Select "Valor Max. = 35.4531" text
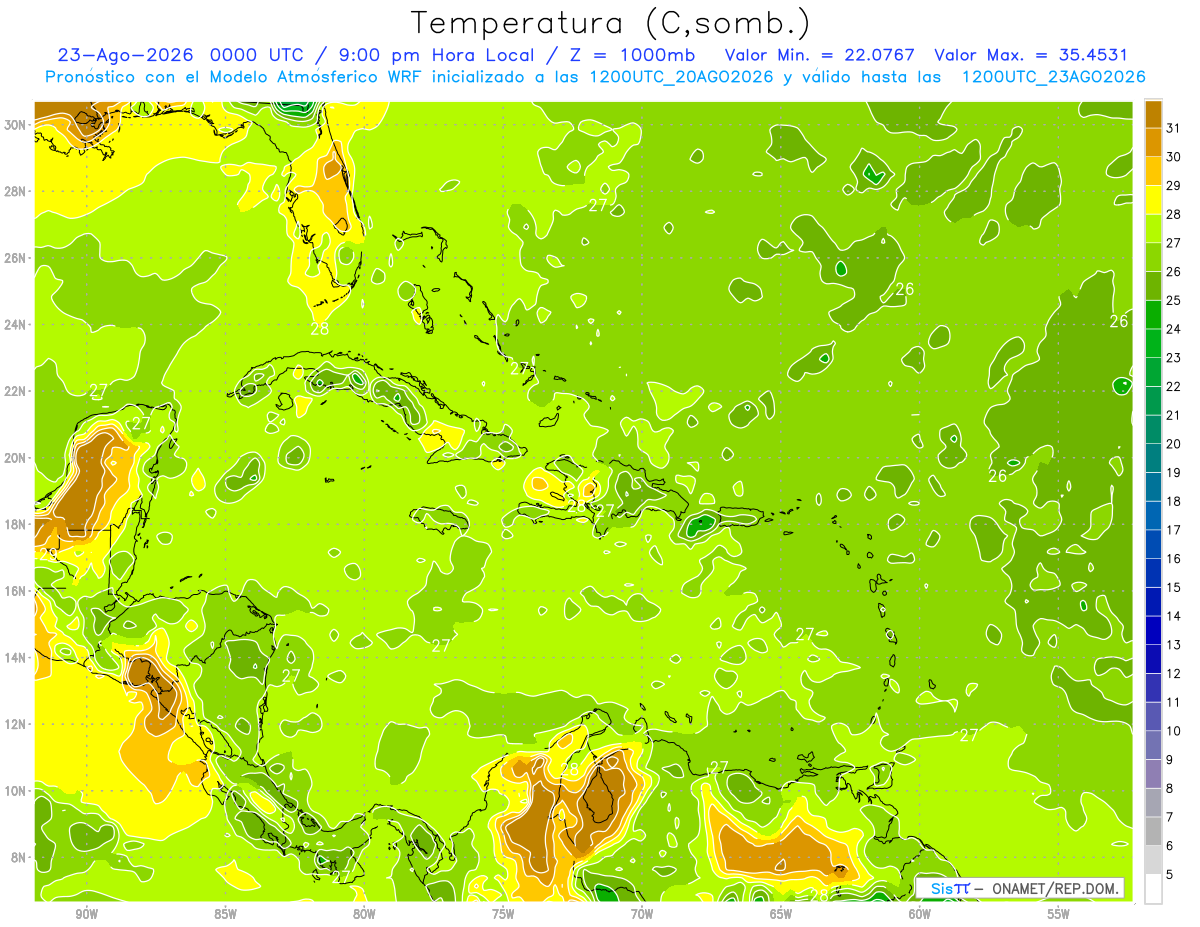Image resolution: width=1200 pixels, height=927 pixels. (x=1031, y=55)
